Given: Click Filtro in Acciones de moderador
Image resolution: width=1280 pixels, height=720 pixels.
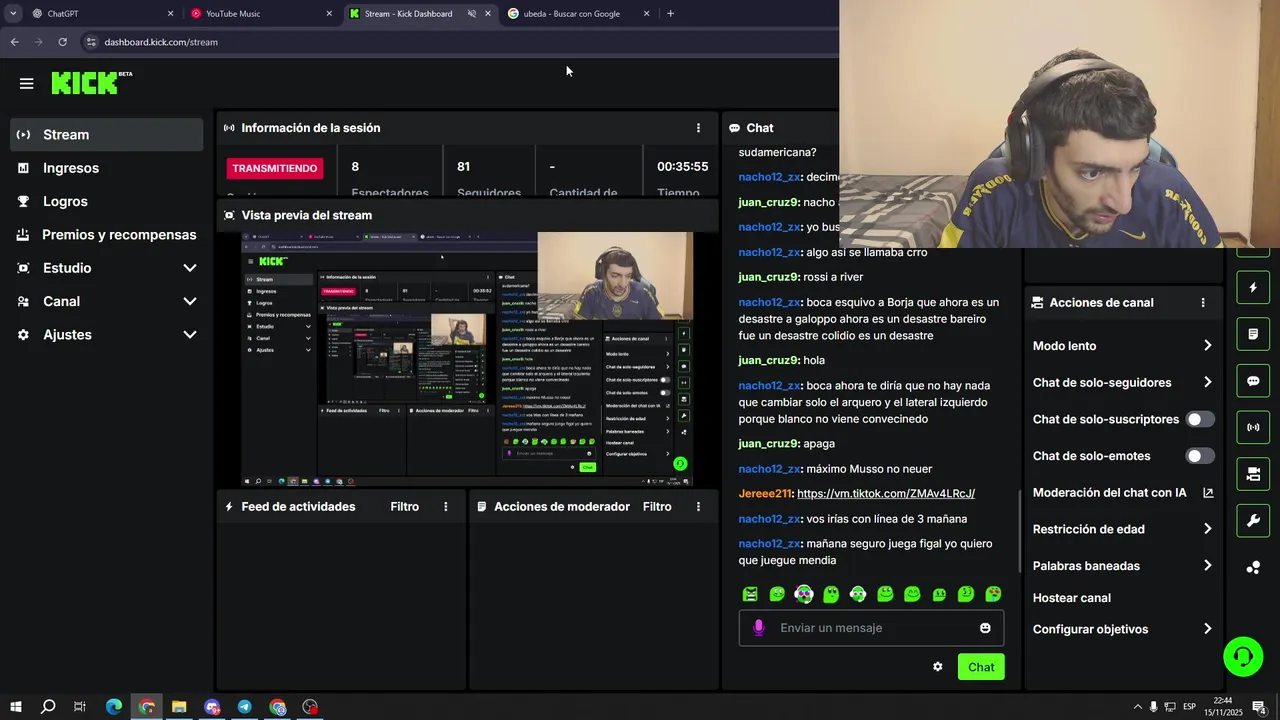Looking at the screenshot, I should [657, 507].
